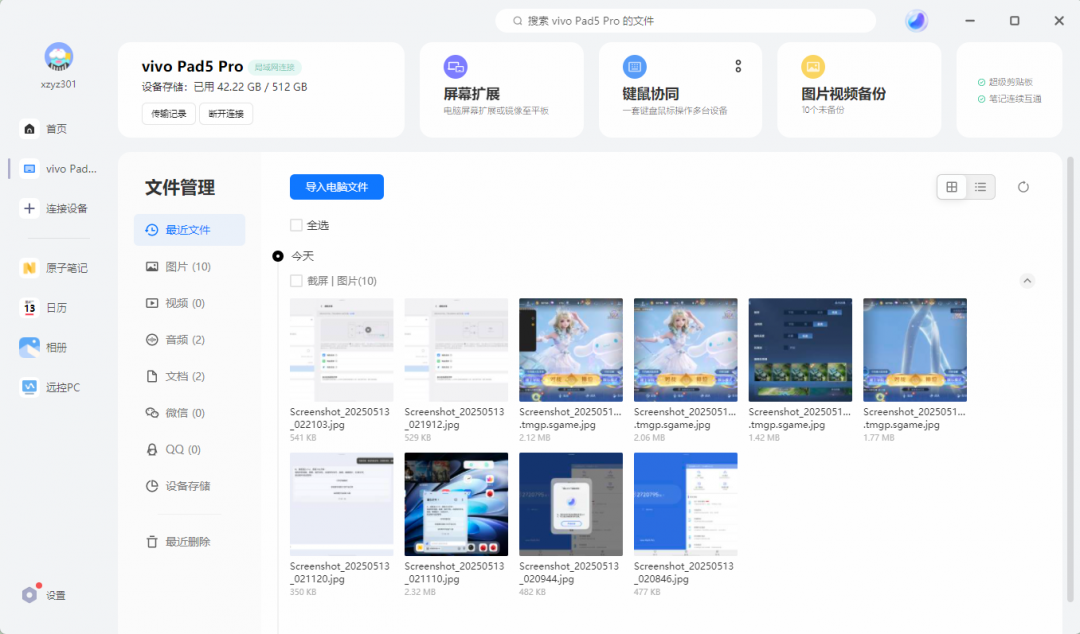Click the 10个未备份 text
The height and width of the screenshot is (634, 1080).
point(822,110)
